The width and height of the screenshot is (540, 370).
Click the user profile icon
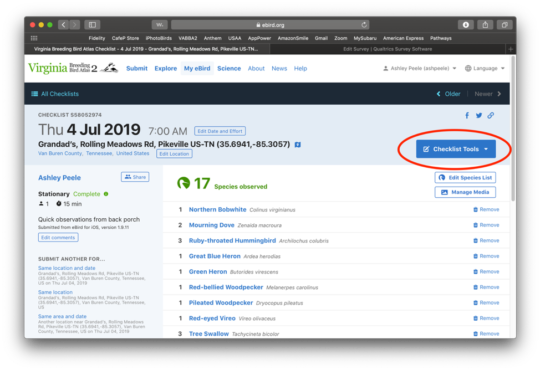[x=386, y=68]
